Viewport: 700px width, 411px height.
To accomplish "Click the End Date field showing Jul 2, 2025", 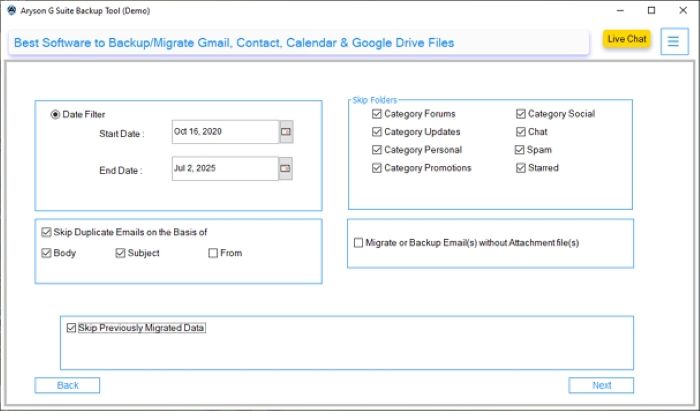I will [225, 169].
